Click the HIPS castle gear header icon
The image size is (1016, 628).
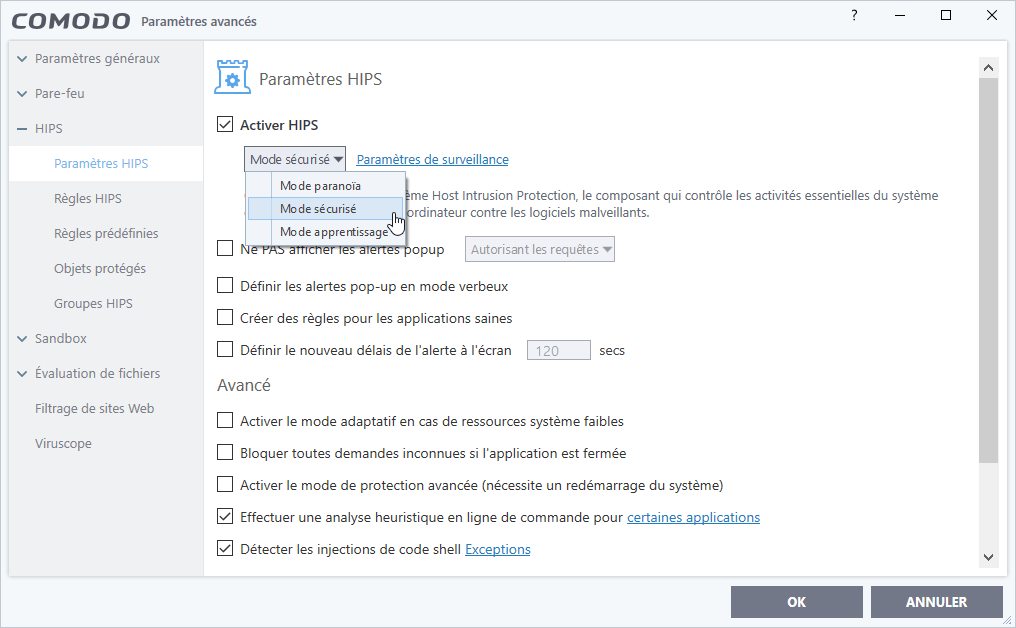(232, 77)
